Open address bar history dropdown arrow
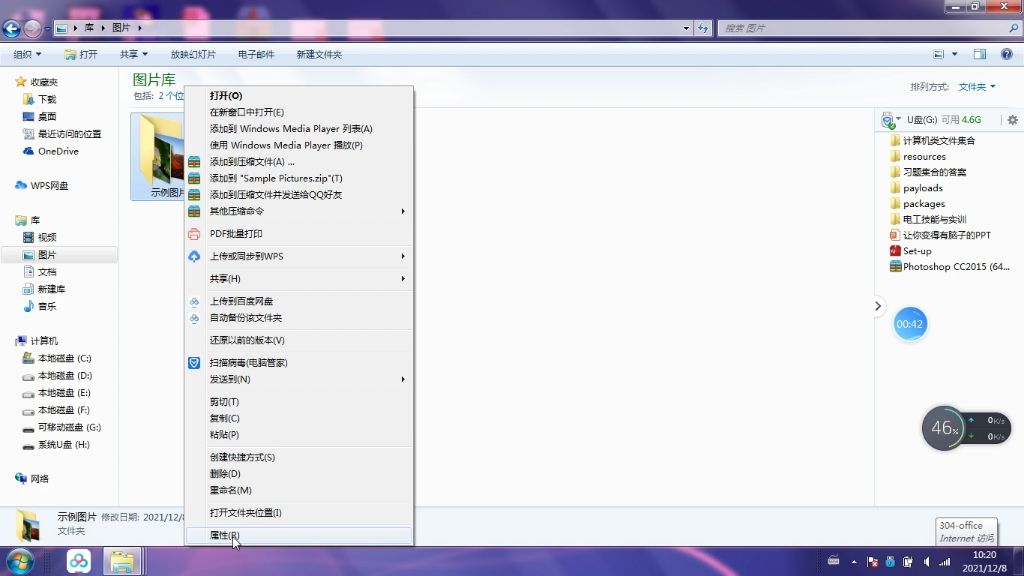The image size is (1024, 576). click(x=686, y=28)
